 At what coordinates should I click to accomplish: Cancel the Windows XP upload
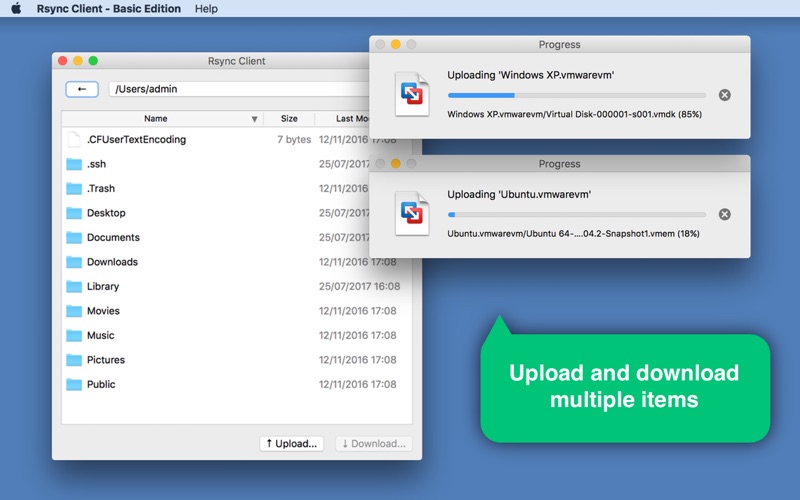[725, 95]
